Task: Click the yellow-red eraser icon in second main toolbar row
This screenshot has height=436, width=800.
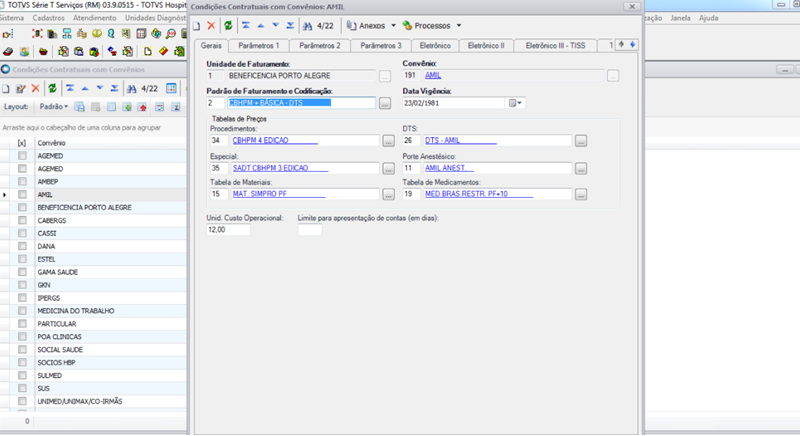Action: [x=163, y=51]
